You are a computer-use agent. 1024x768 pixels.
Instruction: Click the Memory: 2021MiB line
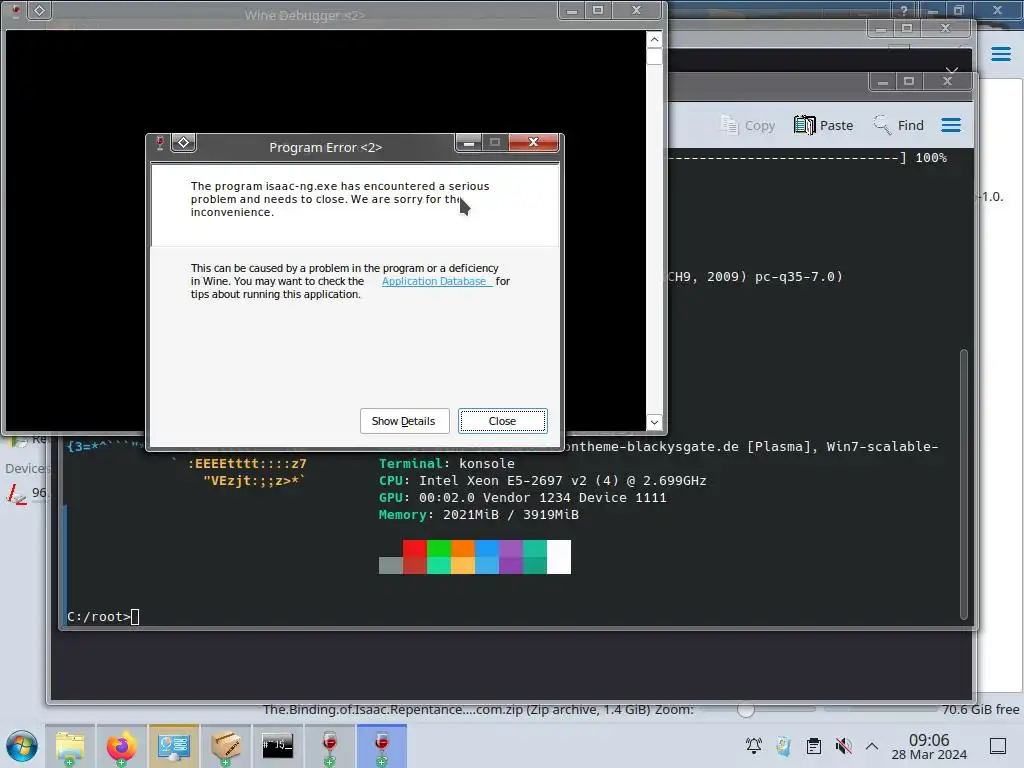pyautogui.click(x=479, y=515)
